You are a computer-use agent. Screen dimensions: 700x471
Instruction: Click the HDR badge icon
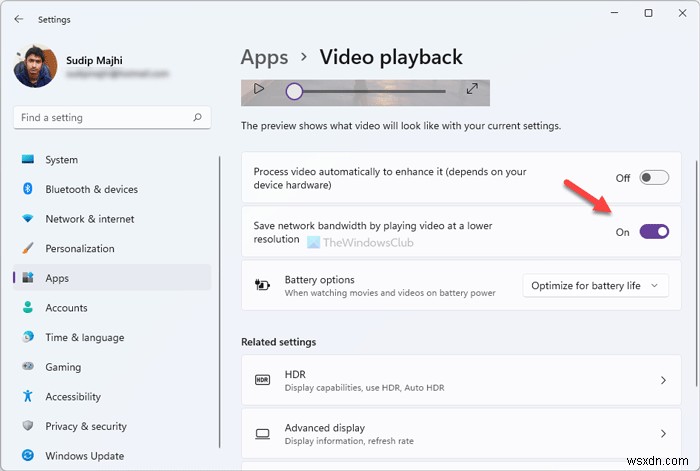(262, 380)
